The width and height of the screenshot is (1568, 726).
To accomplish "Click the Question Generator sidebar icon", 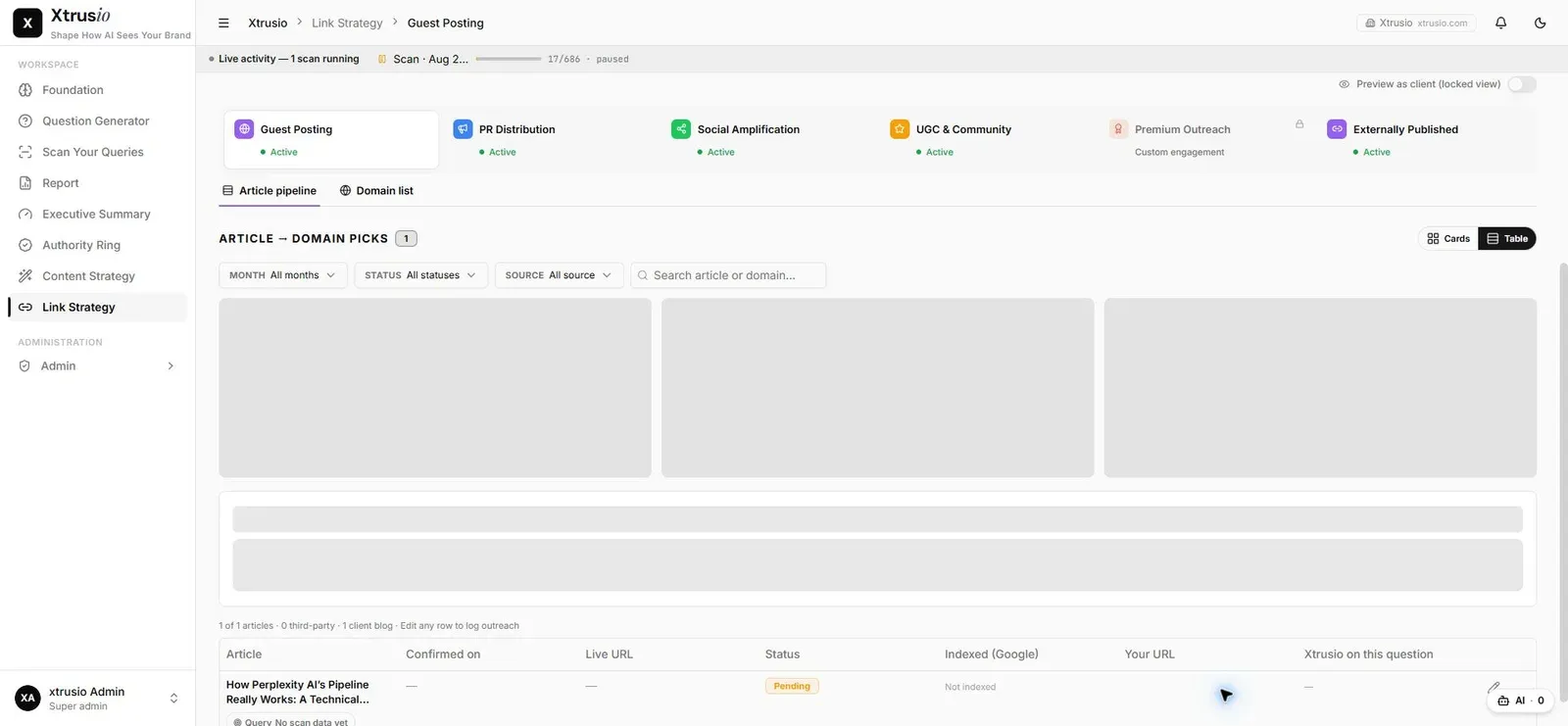I will pos(25,121).
